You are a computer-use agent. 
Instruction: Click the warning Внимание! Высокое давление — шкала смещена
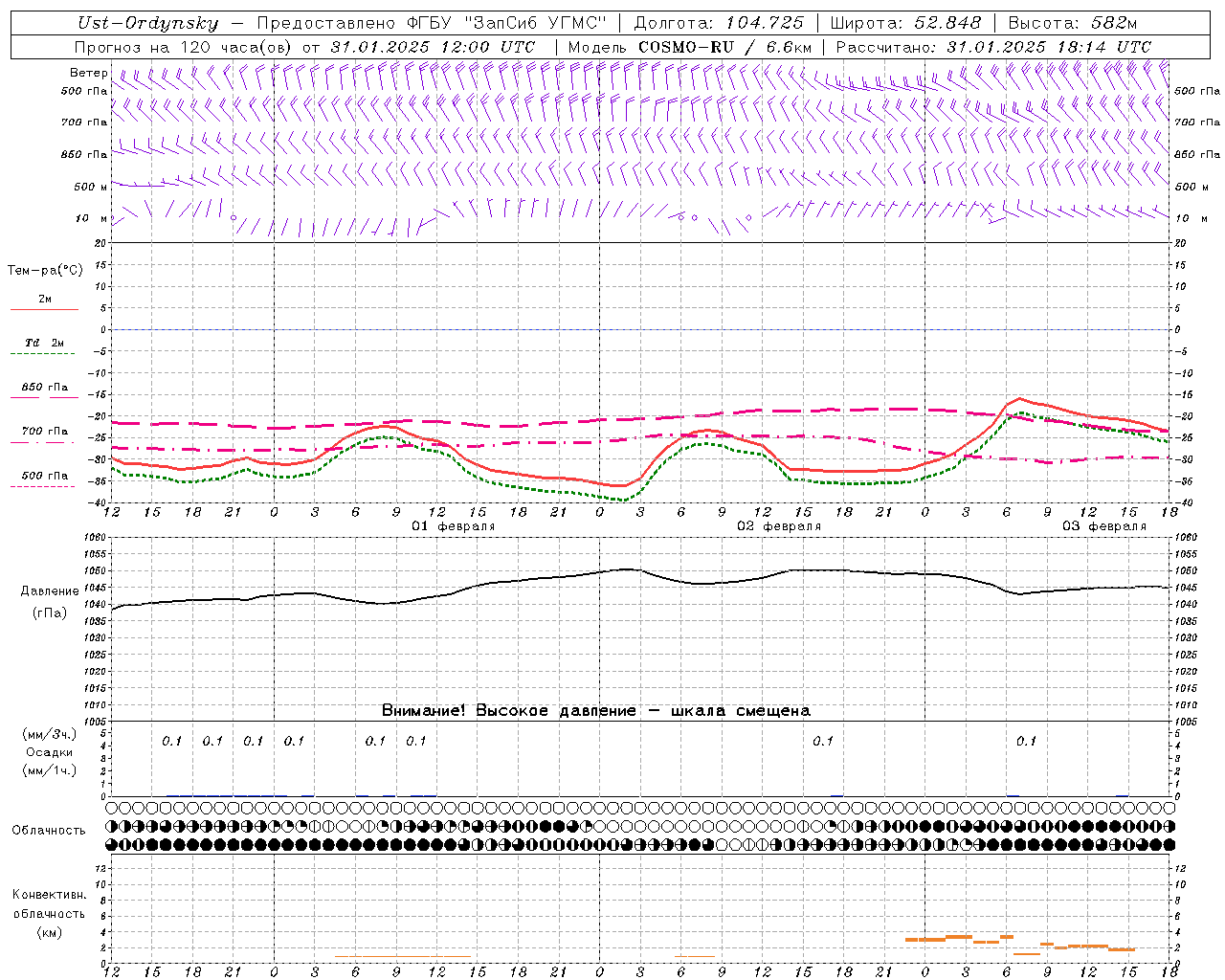click(596, 711)
